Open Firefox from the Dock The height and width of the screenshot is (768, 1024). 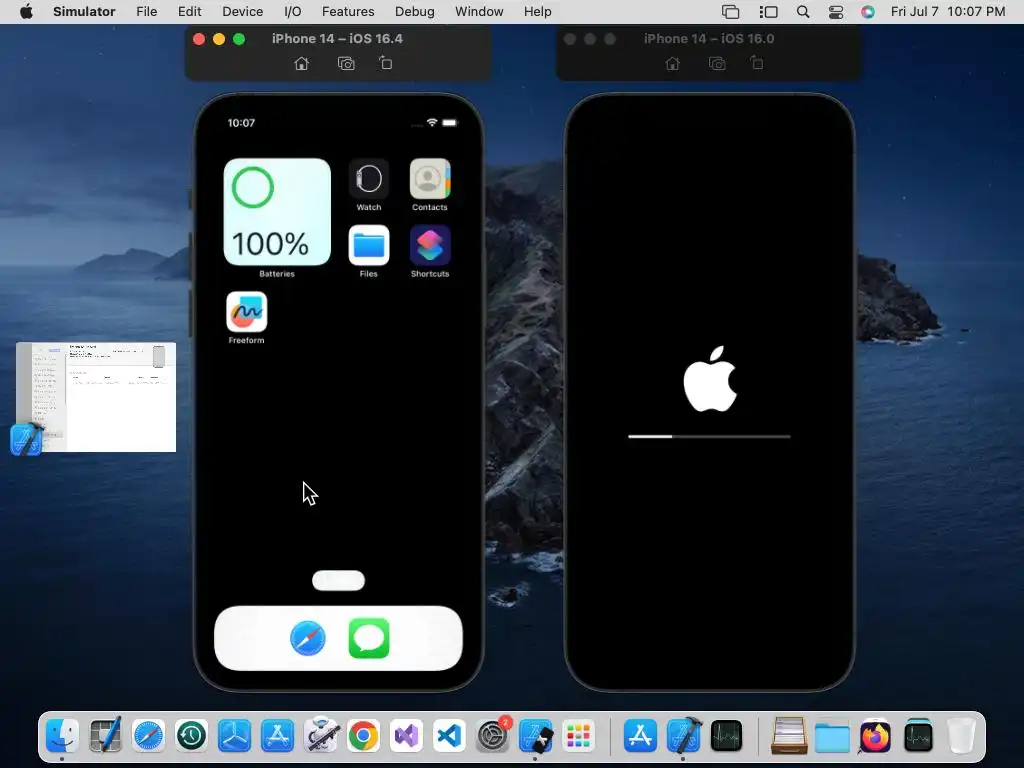tap(875, 736)
